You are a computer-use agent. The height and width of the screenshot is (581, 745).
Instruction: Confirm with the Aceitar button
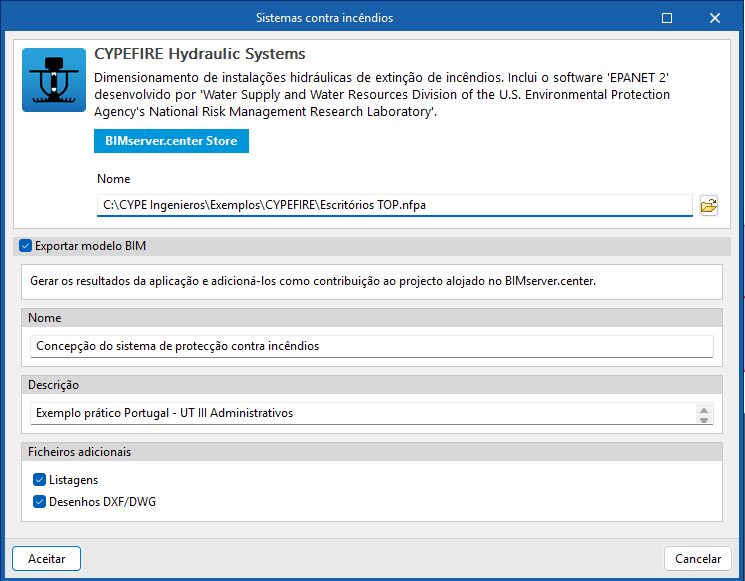click(x=47, y=559)
